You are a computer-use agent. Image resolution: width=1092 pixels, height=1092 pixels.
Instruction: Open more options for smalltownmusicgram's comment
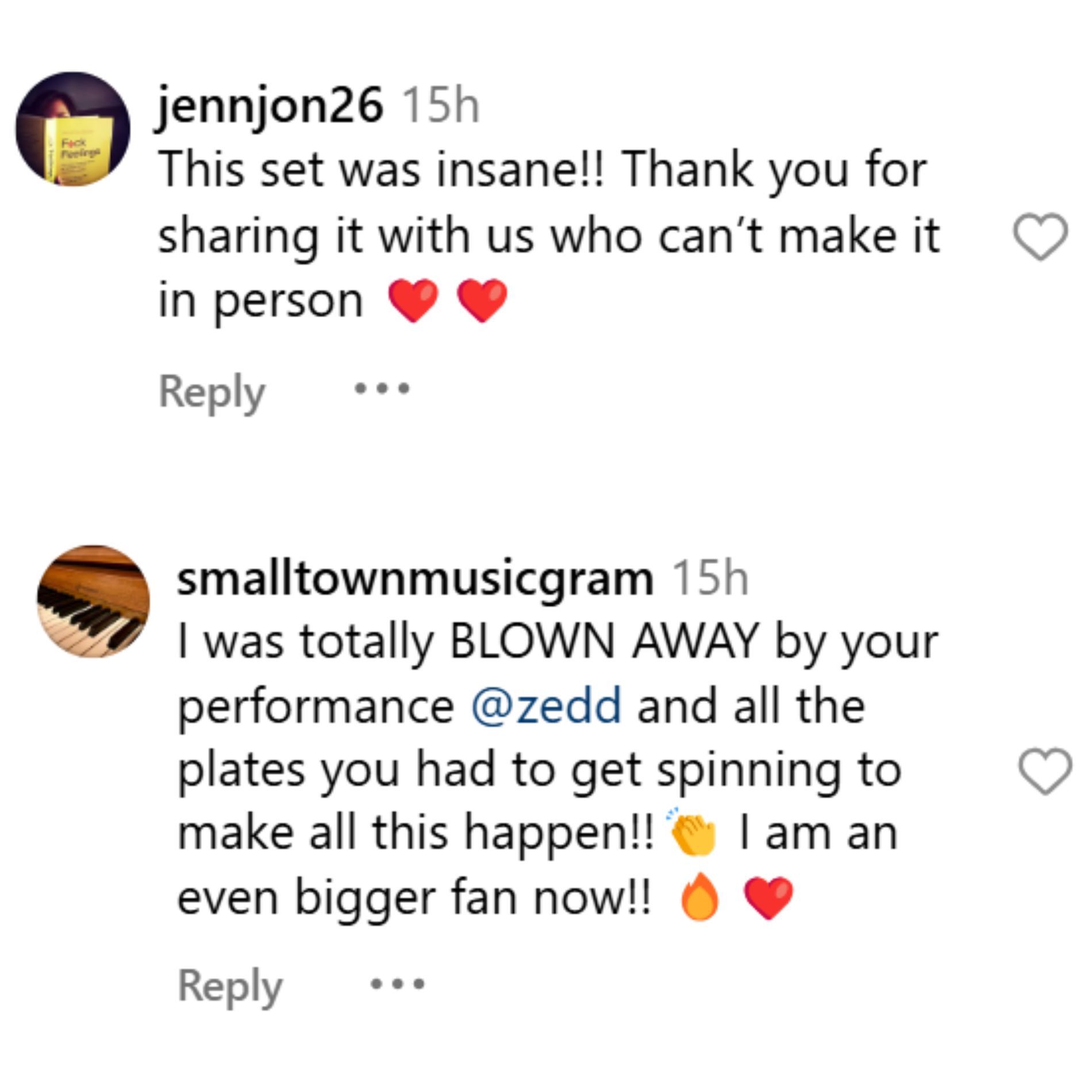pyautogui.click(x=398, y=985)
